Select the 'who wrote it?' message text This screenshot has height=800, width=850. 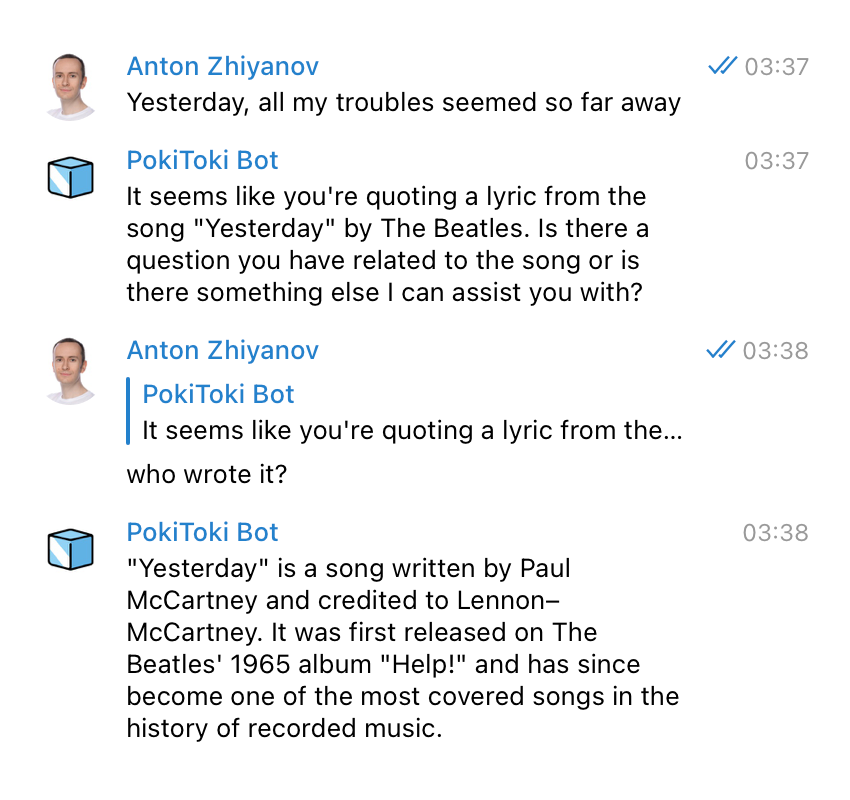207,475
